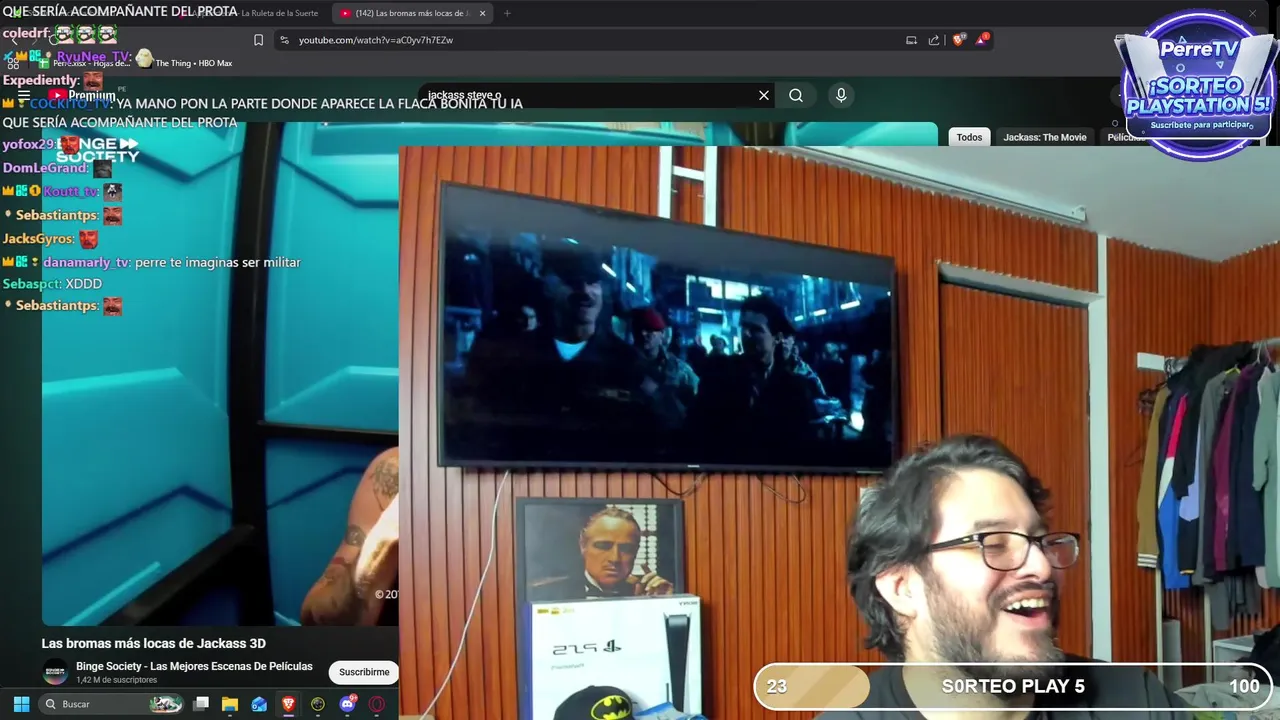The width and height of the screenshot is (1280, 720).
Task: Go to the YouTube Premium home logo
Action: [83, 95]
